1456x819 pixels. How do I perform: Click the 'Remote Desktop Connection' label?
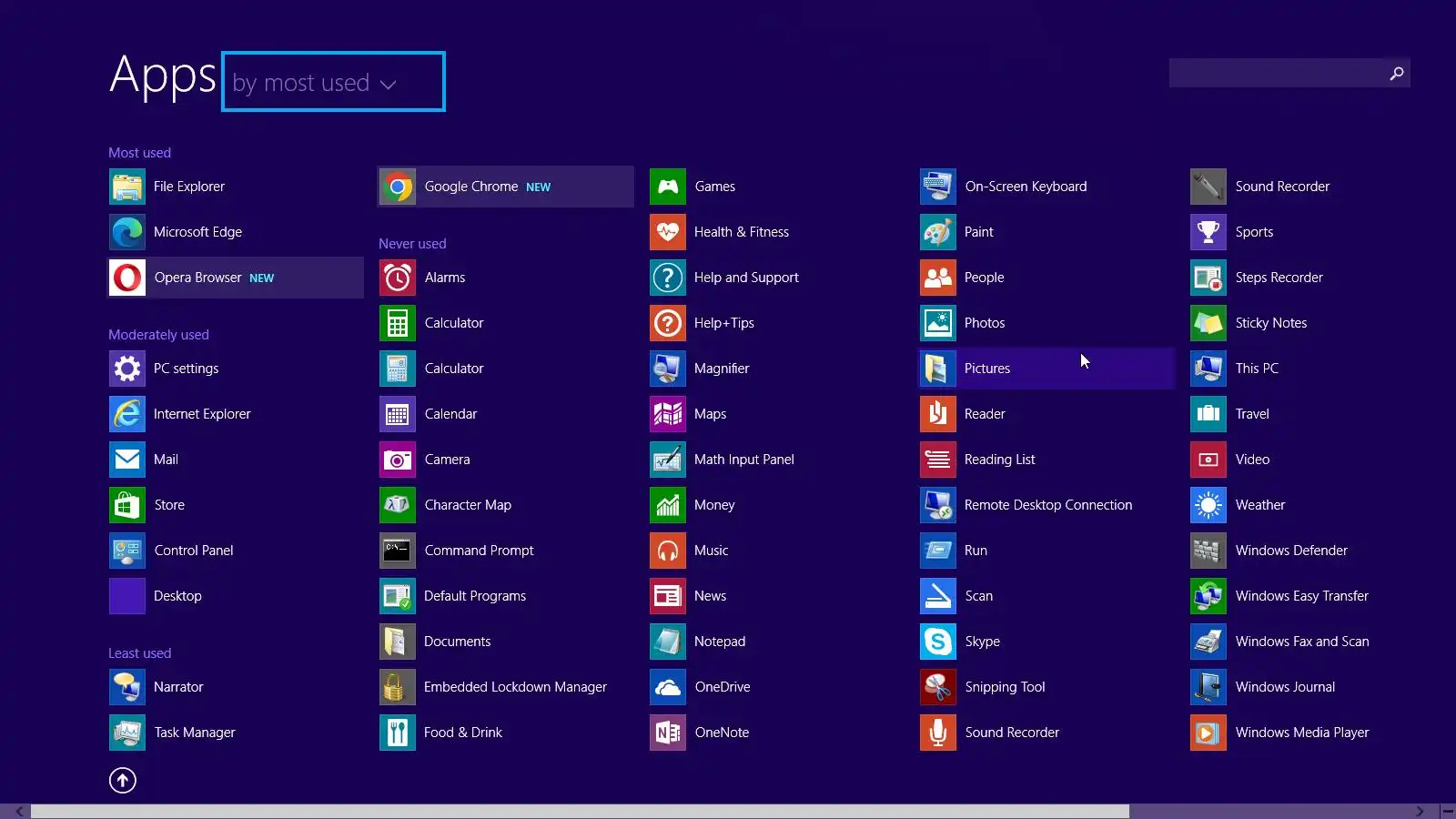1048,505
